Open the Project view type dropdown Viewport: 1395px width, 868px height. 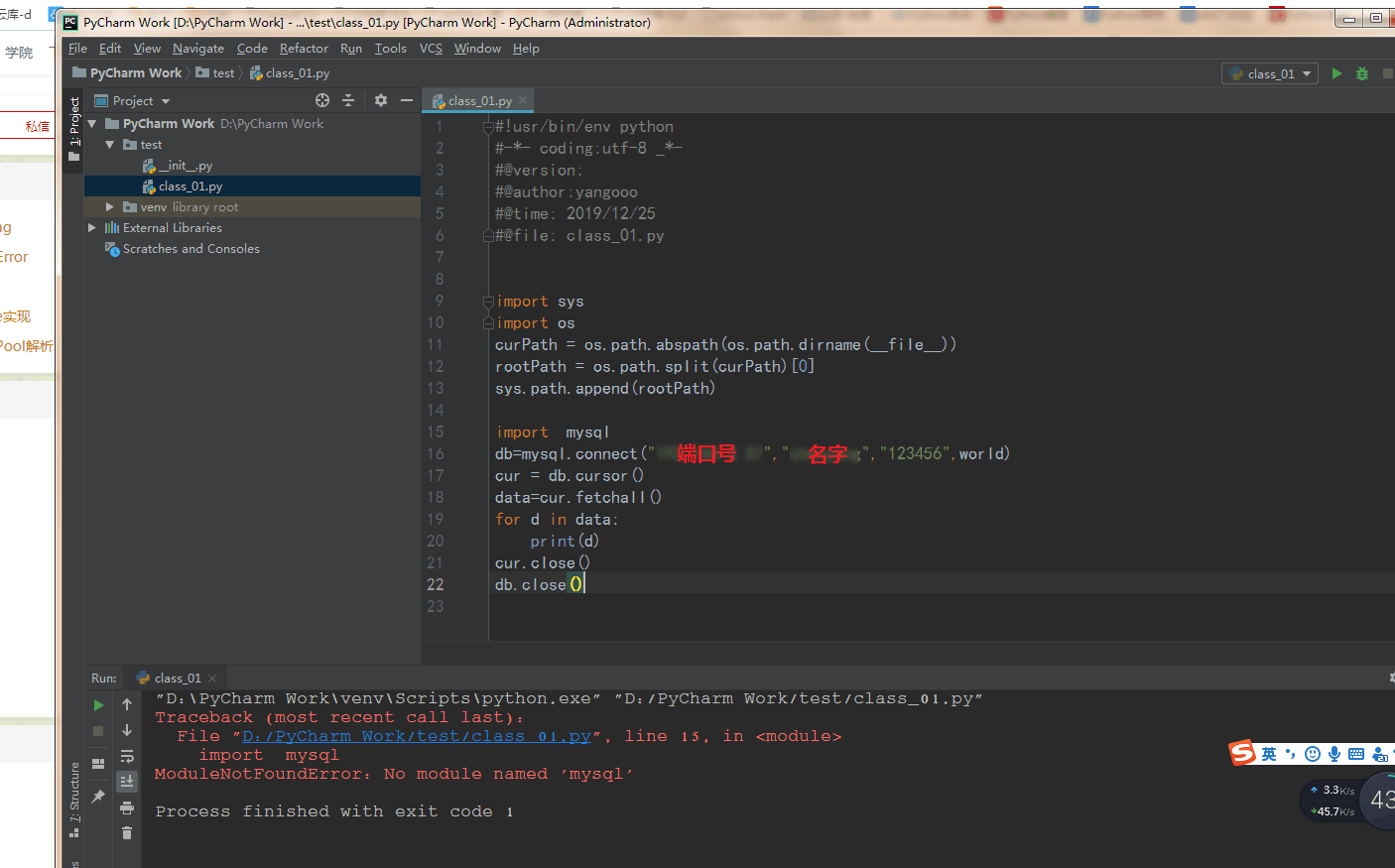pos(132,100)
